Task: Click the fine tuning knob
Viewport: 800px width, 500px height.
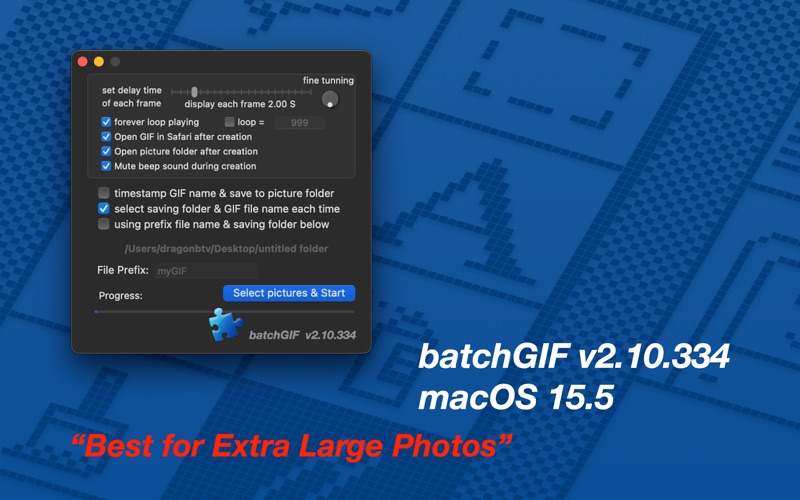Action: (x=330, y=99)
